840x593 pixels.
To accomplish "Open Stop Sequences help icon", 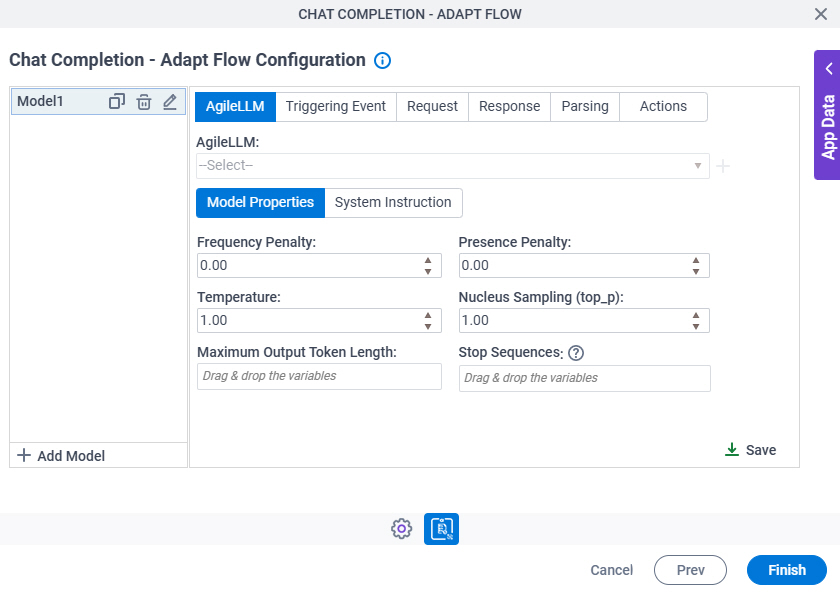I will point(576,353).
